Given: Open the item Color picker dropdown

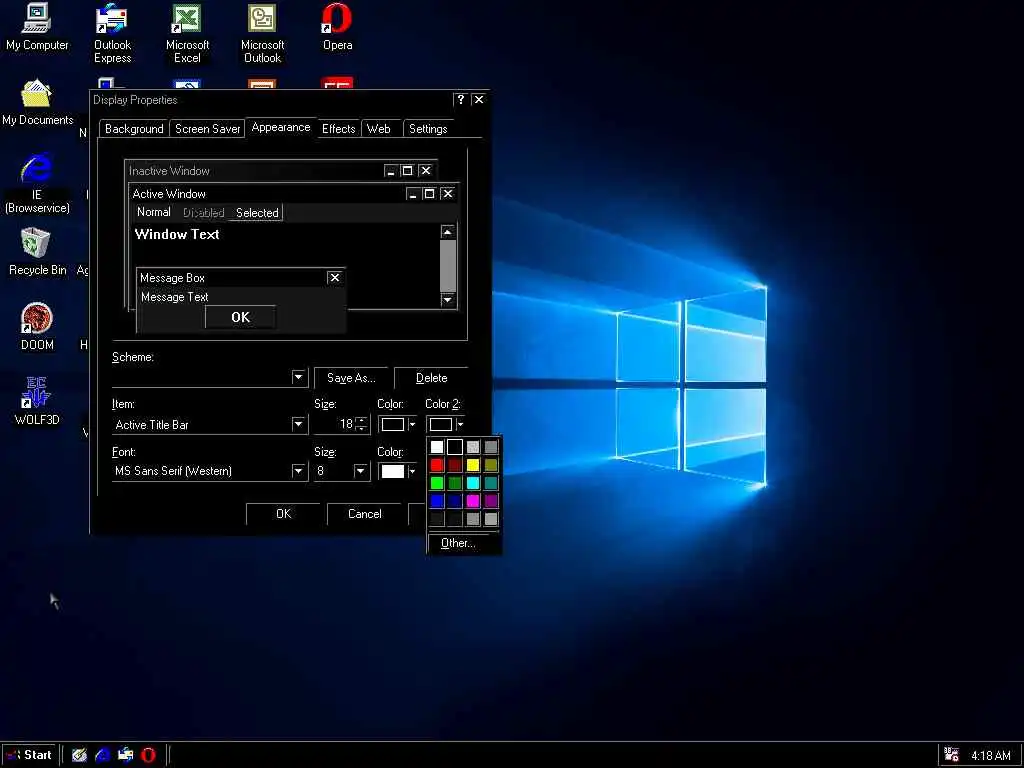Looking at the screenshot, I should [x=398, y=424].
